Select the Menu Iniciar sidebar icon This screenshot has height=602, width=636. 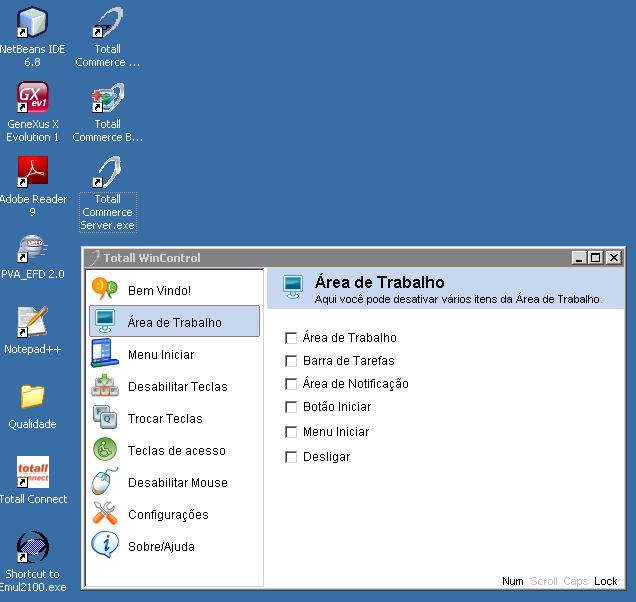click(105, 354)
